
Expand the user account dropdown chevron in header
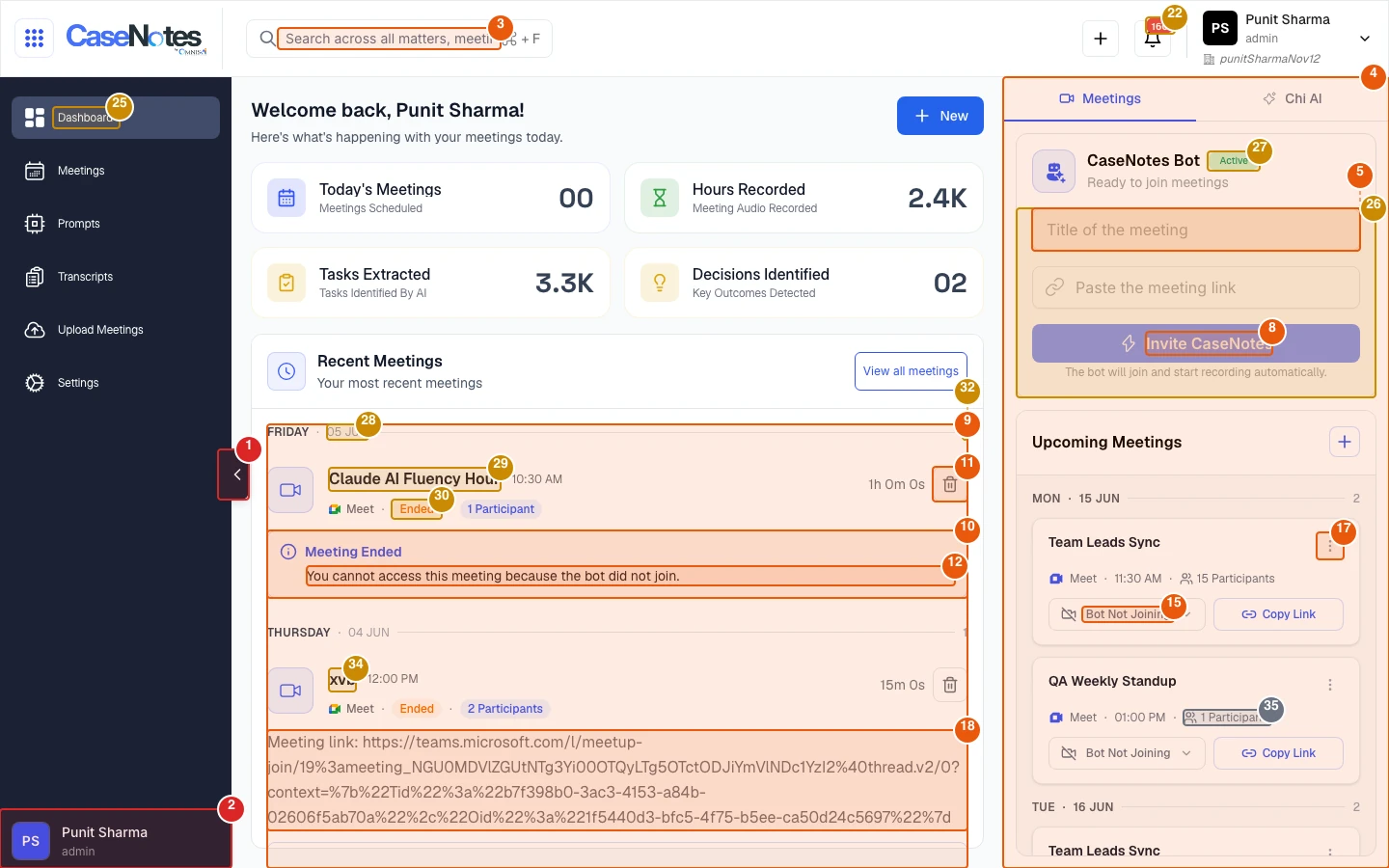tap(1365, 39)
